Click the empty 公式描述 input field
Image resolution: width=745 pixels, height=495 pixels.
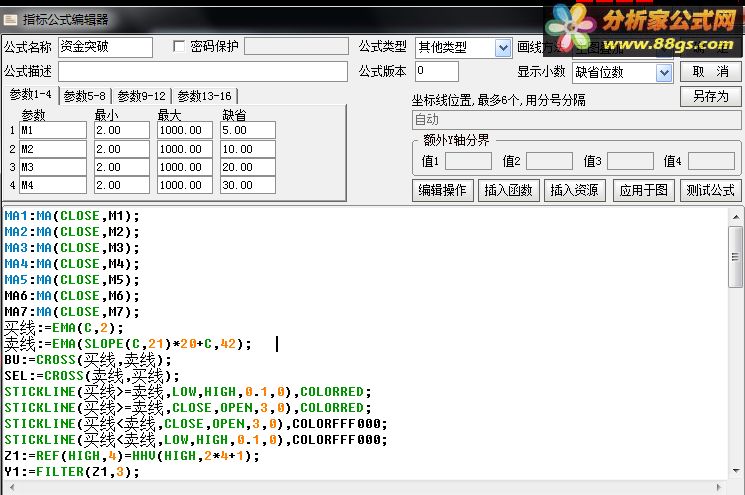[x=203, y=72]
